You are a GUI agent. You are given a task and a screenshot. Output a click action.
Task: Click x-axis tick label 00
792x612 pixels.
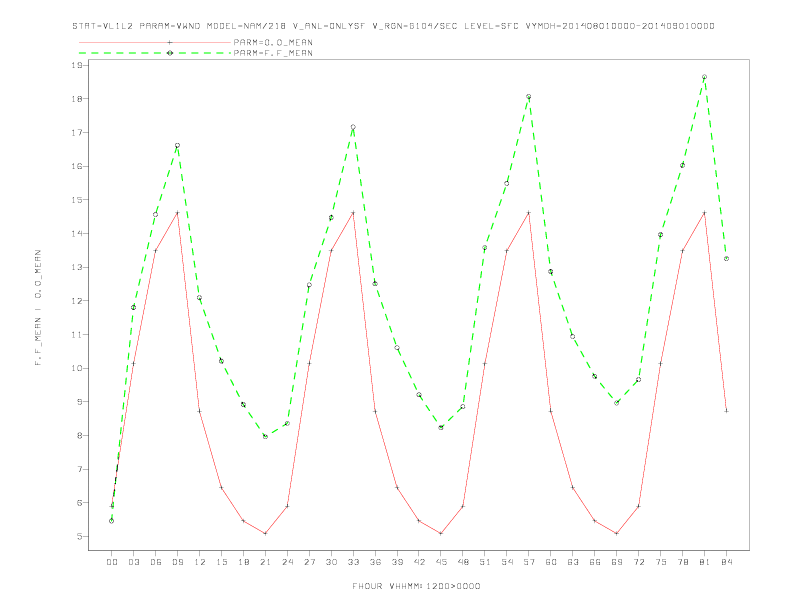click(x=112, y=562)
